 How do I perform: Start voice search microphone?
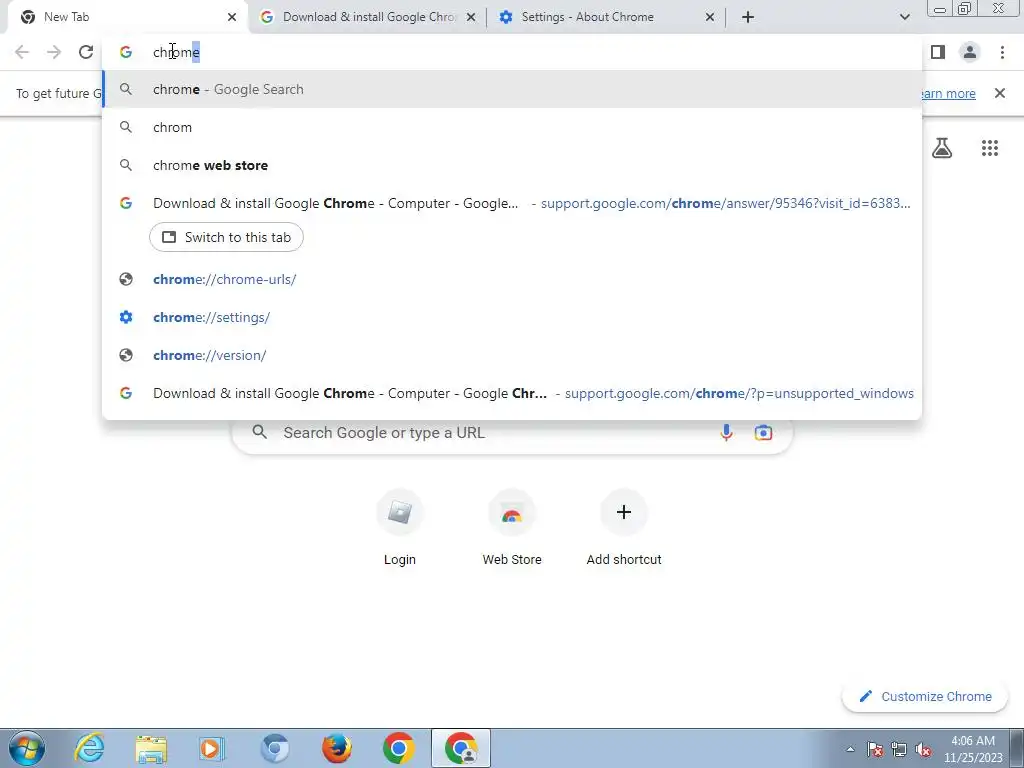(726, 432)
